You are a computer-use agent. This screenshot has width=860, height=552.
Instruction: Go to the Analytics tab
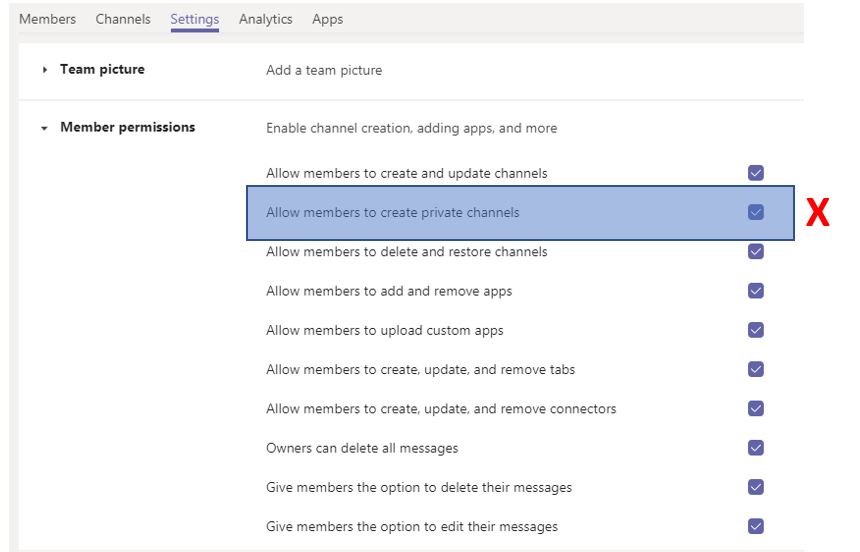pos(265,19)
